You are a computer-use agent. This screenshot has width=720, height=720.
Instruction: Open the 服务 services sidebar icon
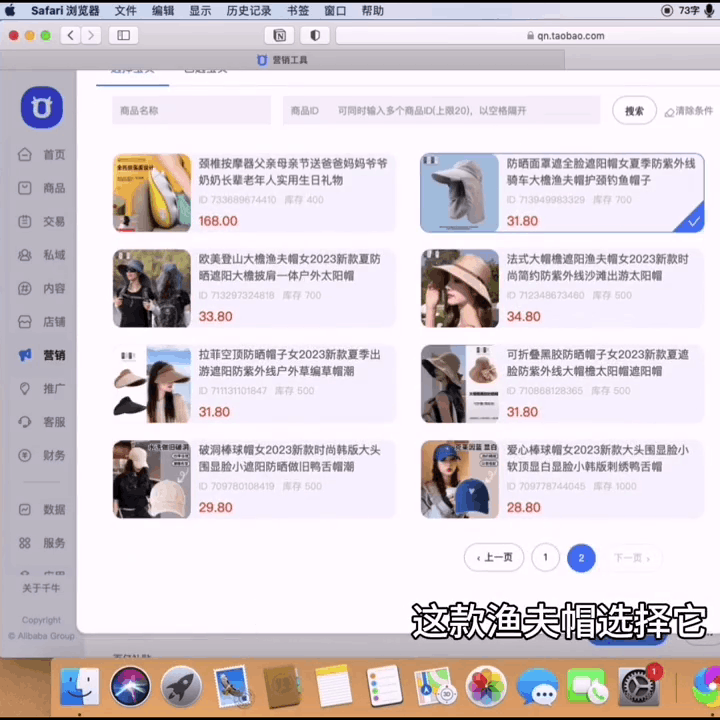(25, 543)
